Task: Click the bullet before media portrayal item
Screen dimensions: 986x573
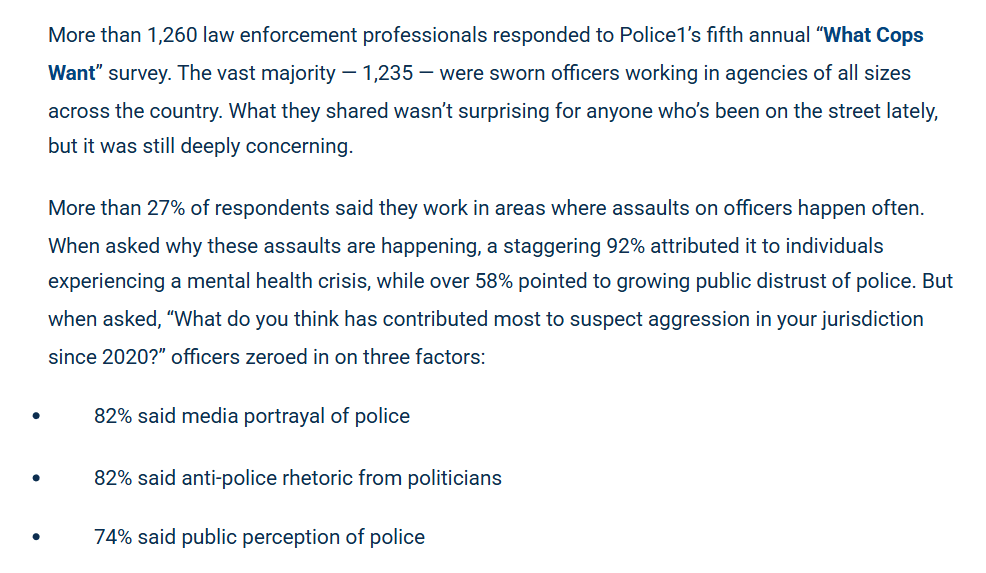Action: tap(36, 416)
